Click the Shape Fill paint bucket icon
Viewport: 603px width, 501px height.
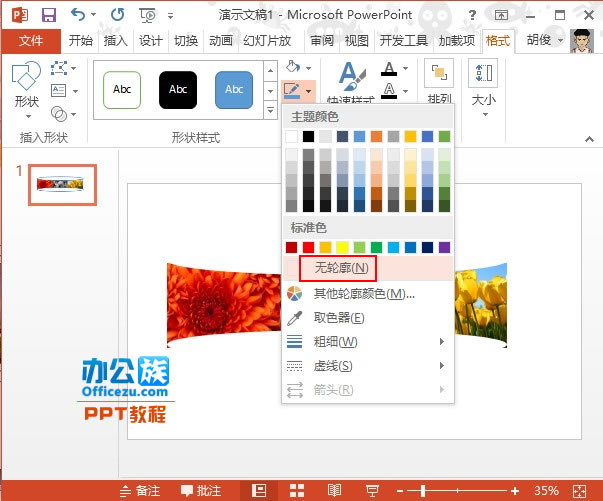click(293, 67)
